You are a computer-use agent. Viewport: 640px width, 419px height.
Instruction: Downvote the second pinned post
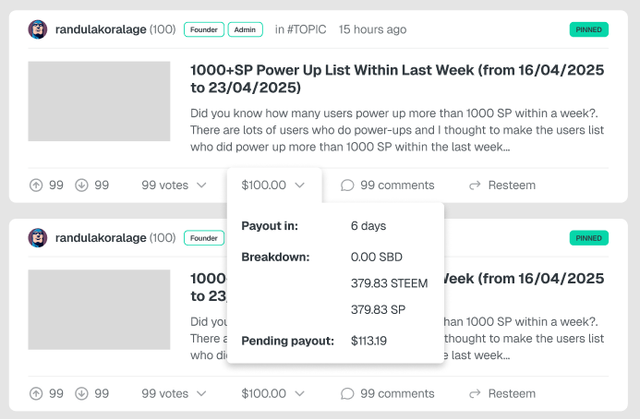(82, 394)
